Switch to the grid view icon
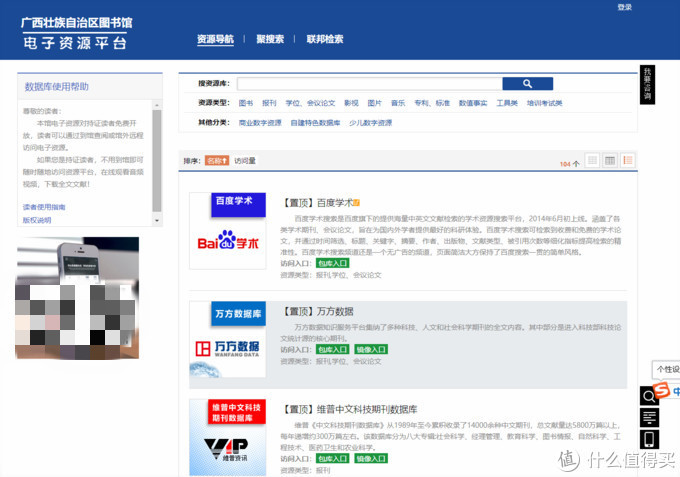Screen dimensions: 680x477 592,160
